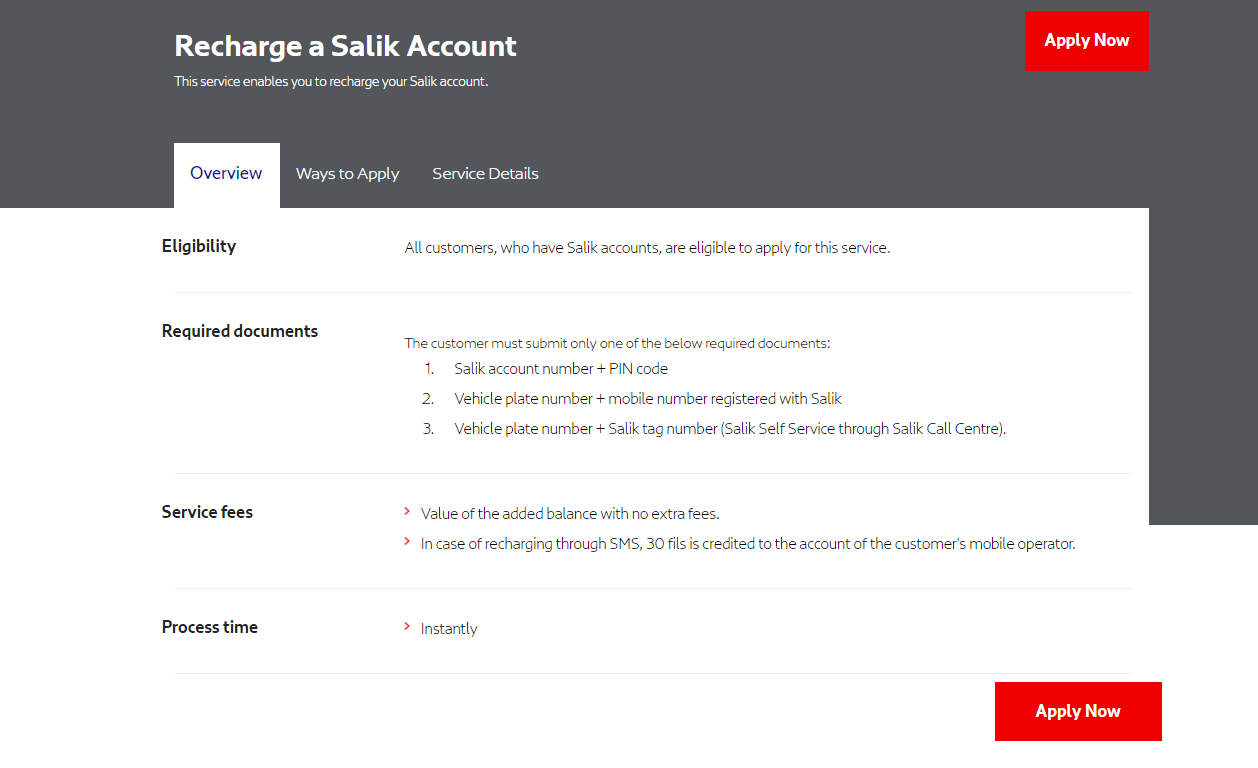The image size is (1258, 768).
Task: Click the Service fees heading
Action: coord(207,511)
